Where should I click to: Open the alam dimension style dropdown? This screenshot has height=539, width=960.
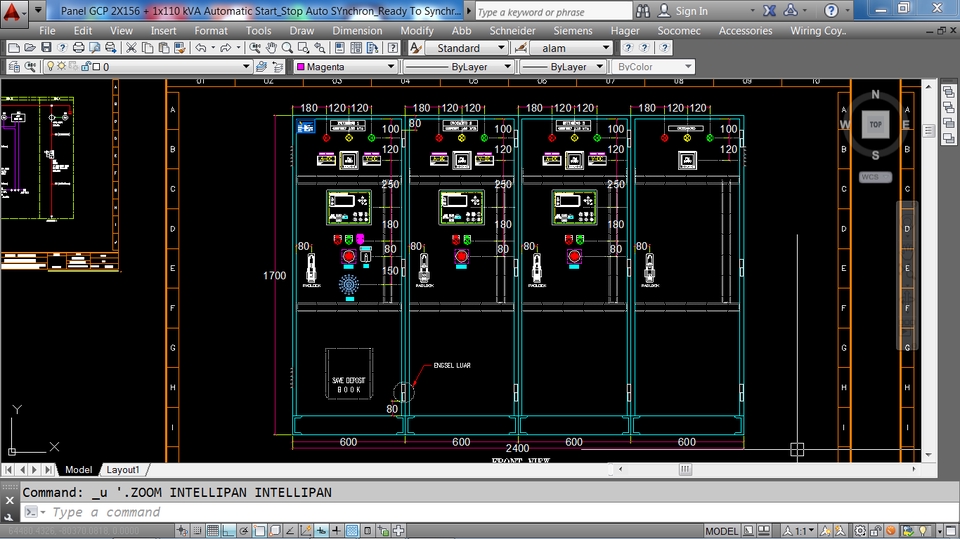tap(606, 48)
